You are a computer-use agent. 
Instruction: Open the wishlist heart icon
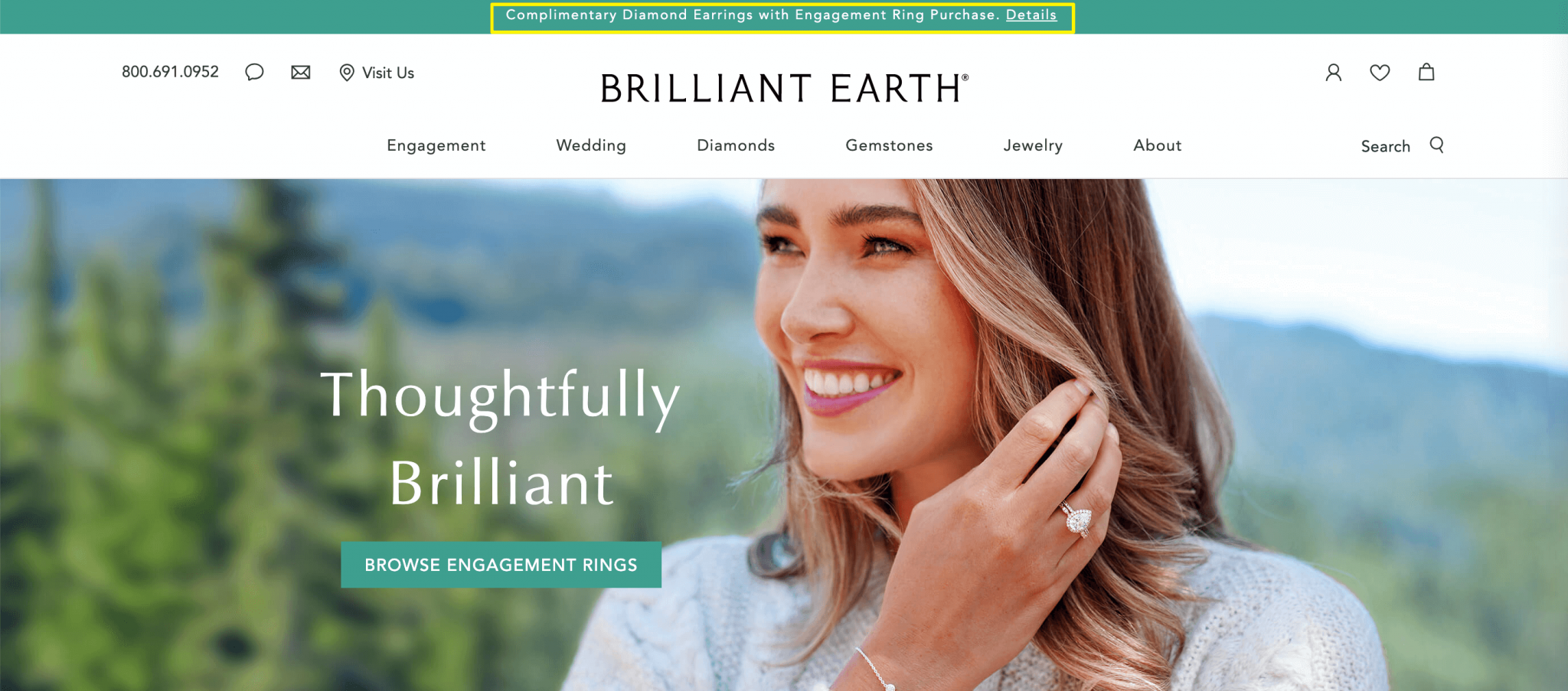click(x=1380, y=72)
